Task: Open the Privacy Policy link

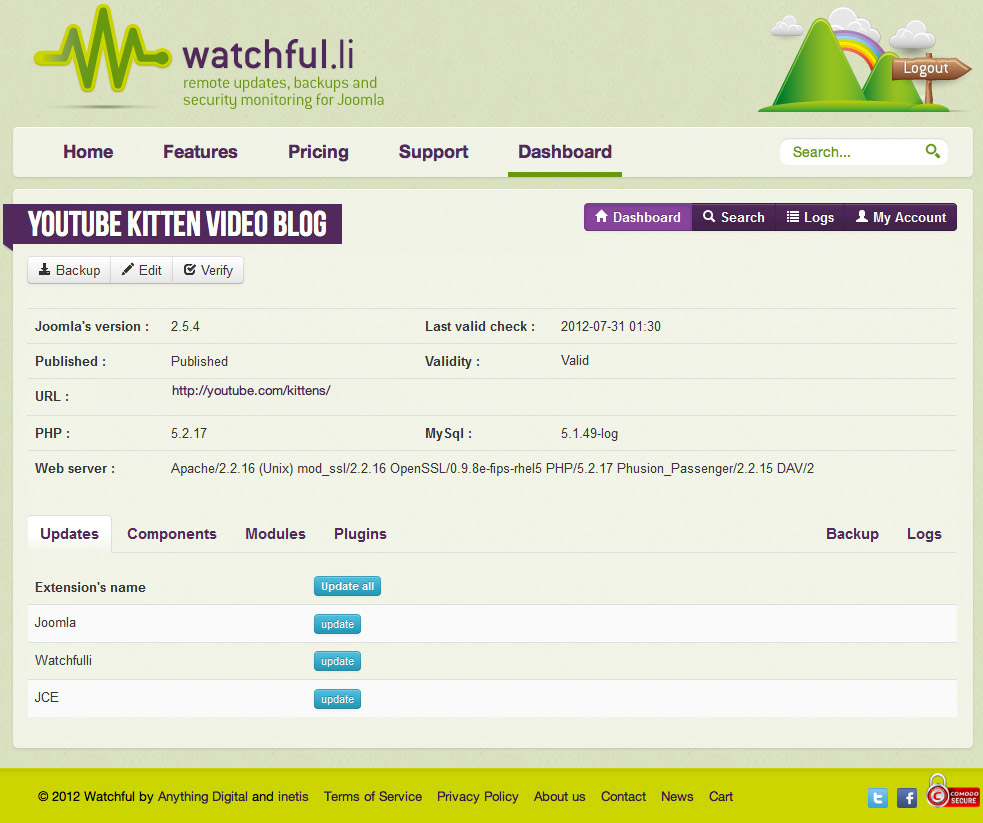Action: coord(478,797)
